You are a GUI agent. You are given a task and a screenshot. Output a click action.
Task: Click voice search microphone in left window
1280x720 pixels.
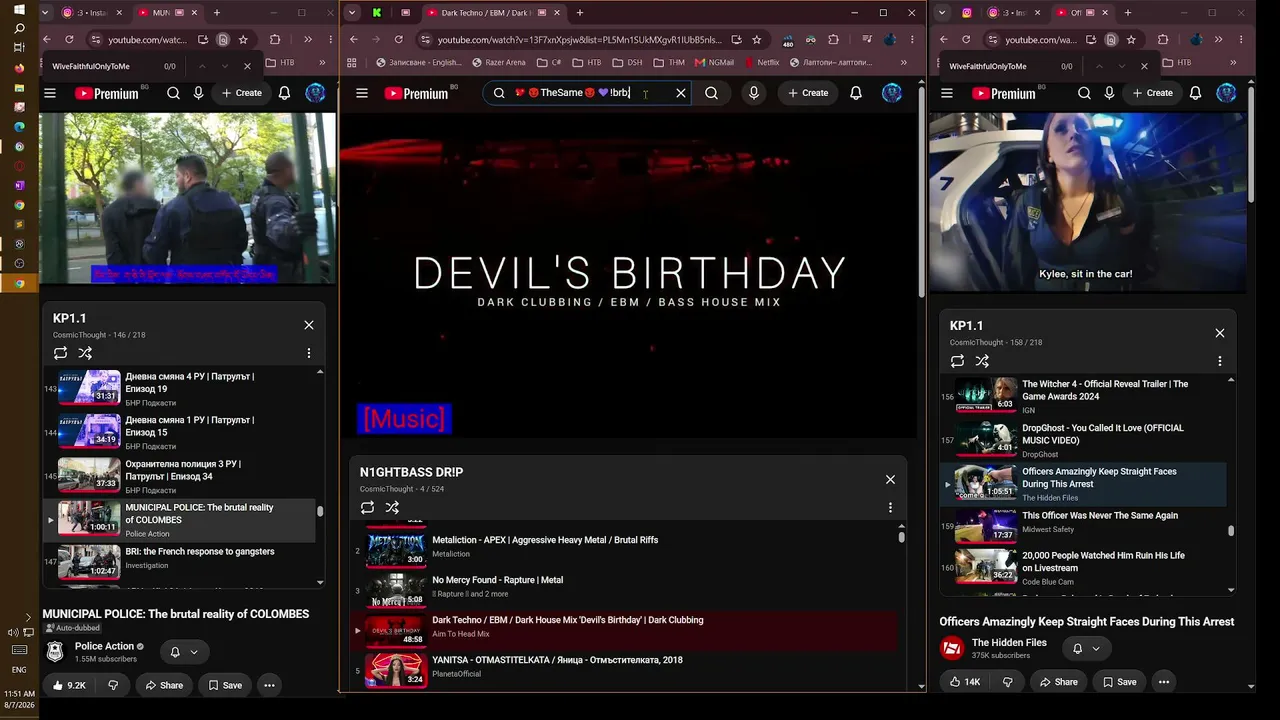[198, 93]
